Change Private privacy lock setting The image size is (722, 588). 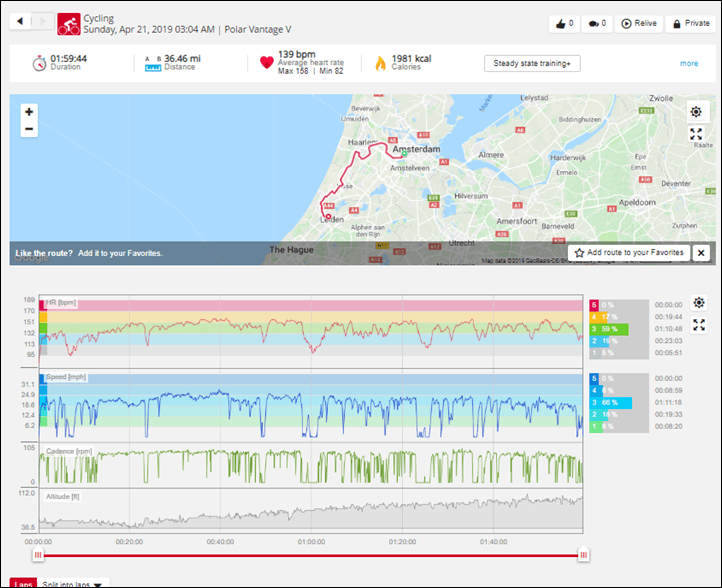(691, 23)
